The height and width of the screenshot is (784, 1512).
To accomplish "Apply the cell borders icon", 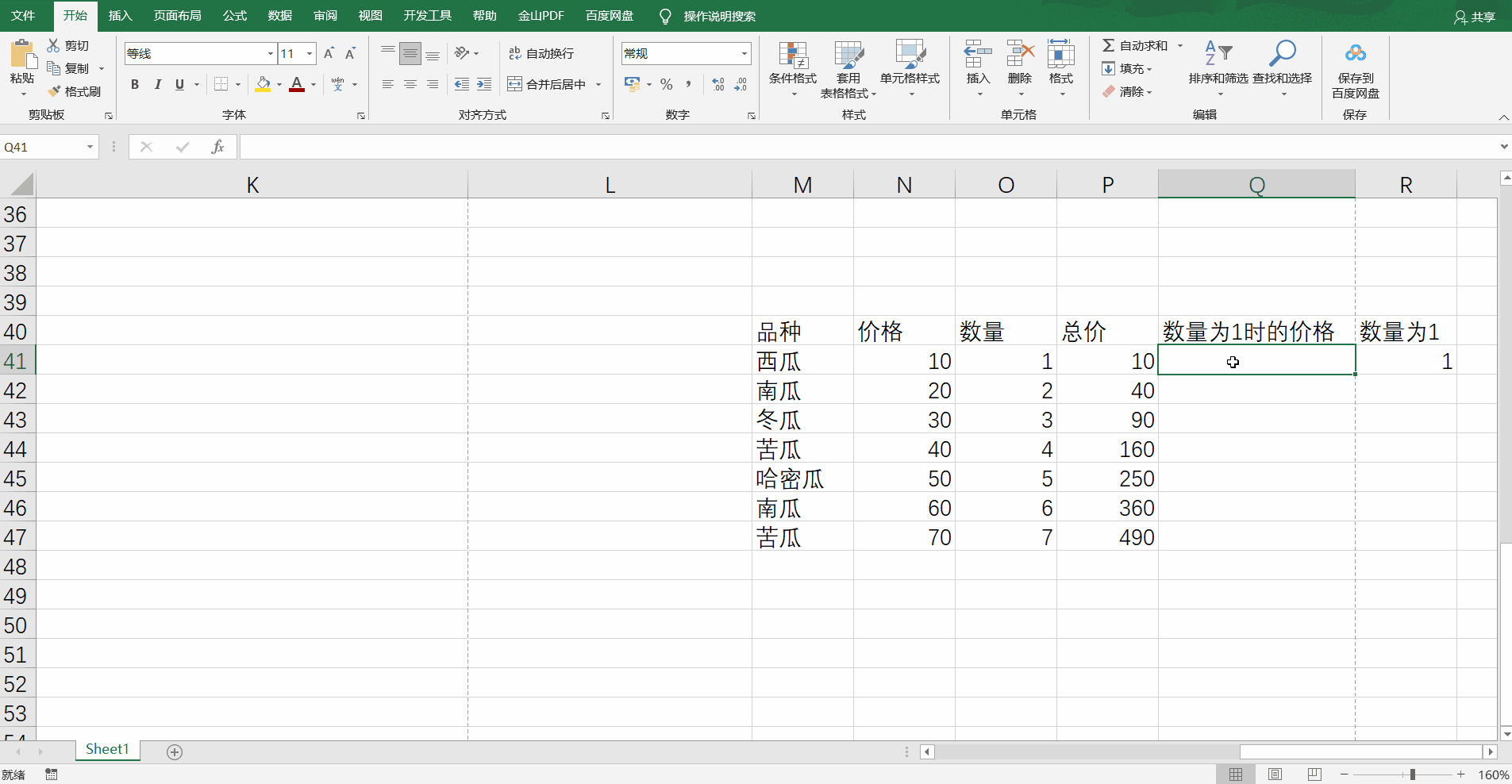I will tap(221, 84).
